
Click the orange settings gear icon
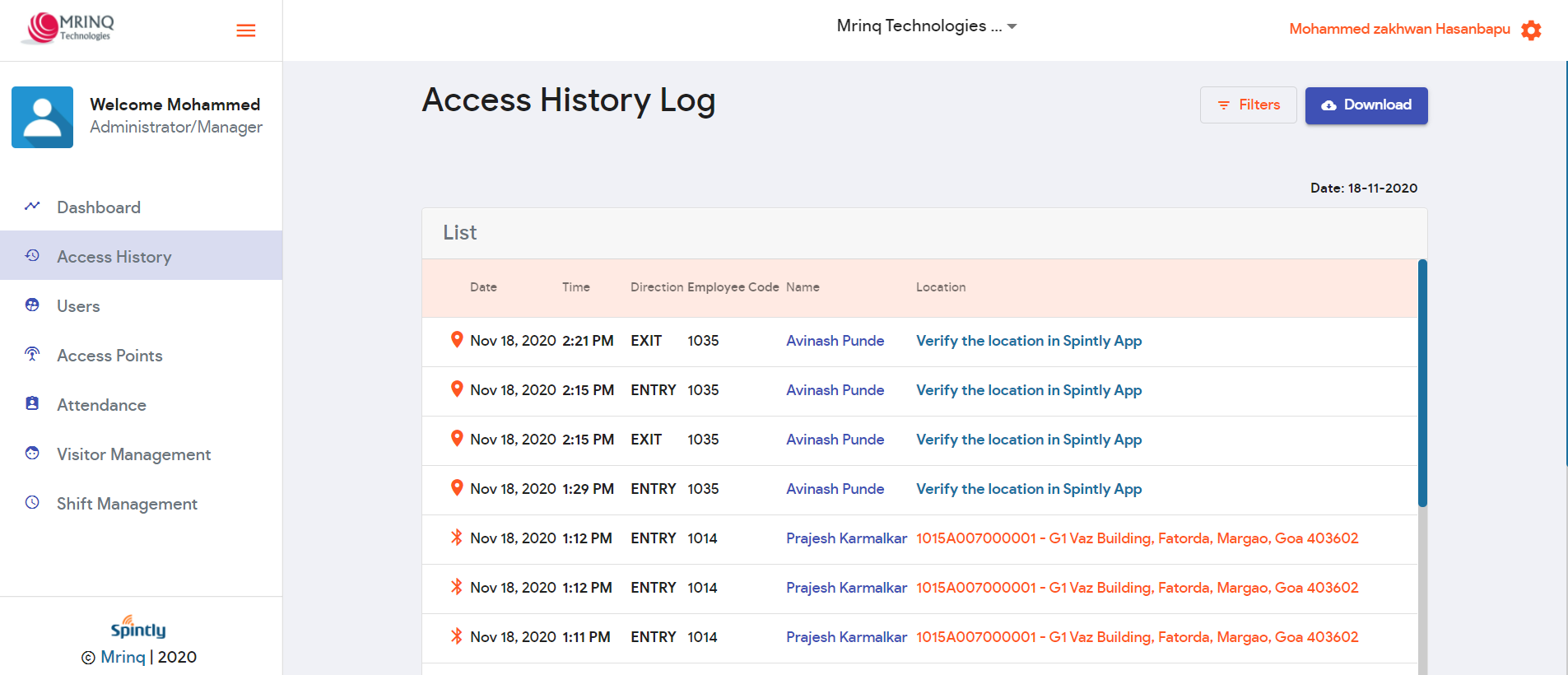[1531, 30]
